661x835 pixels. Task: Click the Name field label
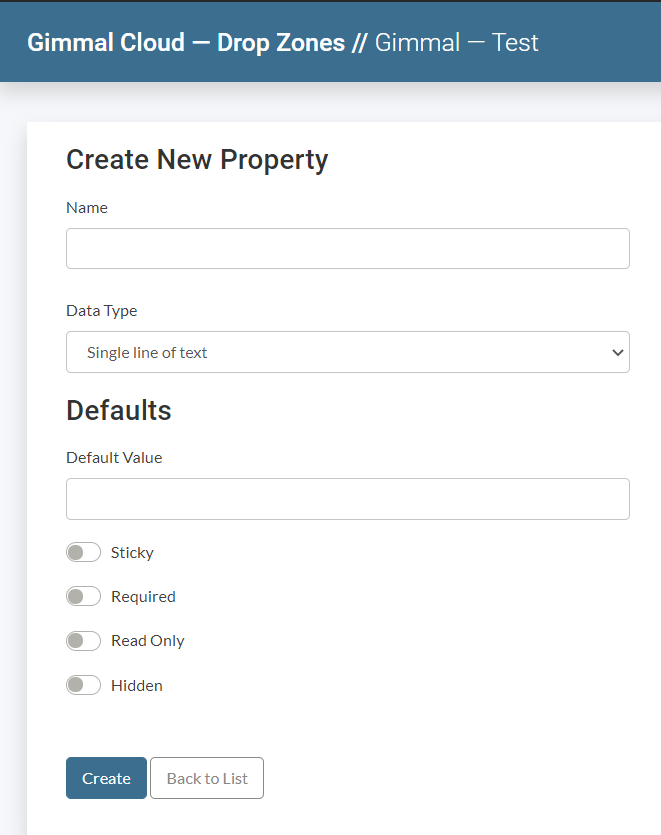[87, 208]
